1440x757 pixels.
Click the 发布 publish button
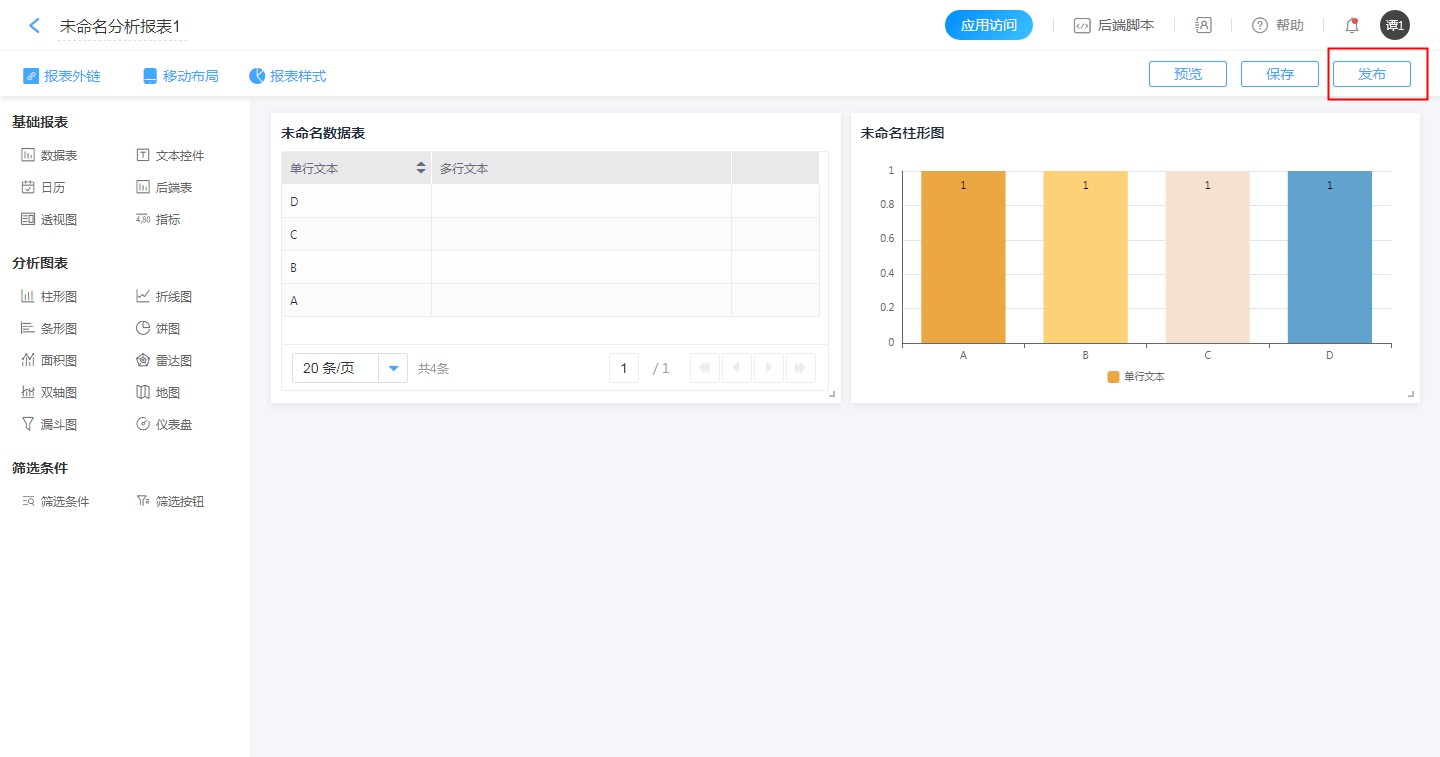coord(1371,74)
